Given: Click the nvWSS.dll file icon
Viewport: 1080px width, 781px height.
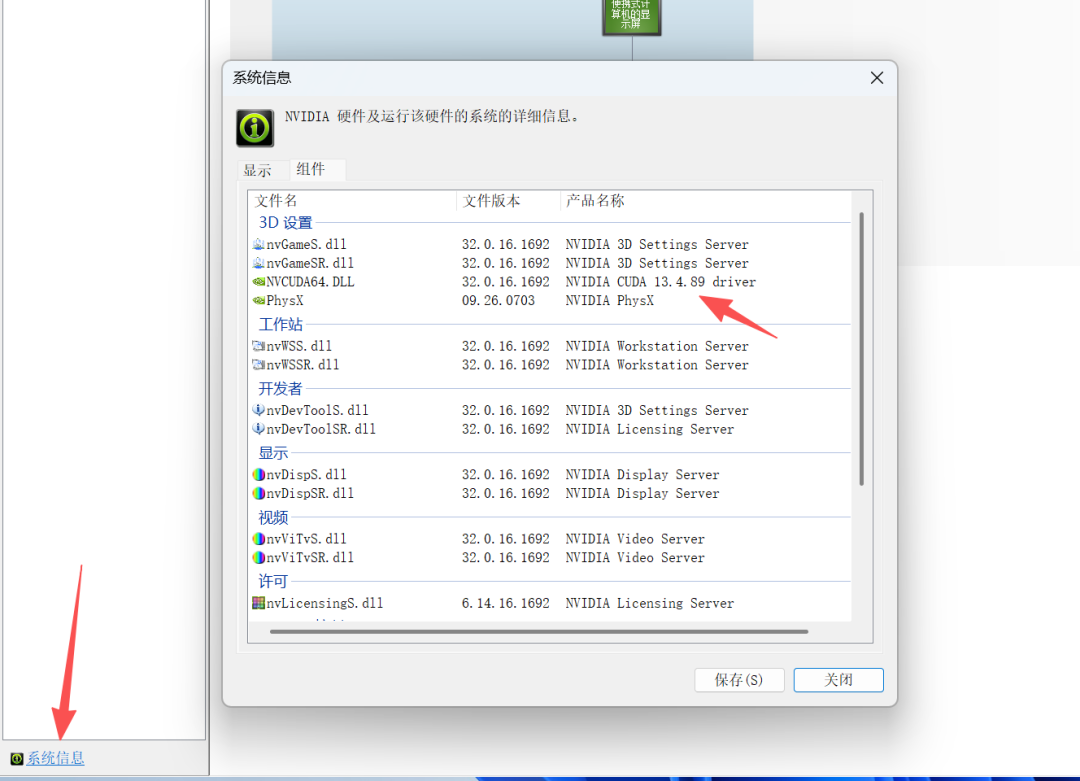Looking at the screenshot, I should pyautogui.click(x=258, y=346).
